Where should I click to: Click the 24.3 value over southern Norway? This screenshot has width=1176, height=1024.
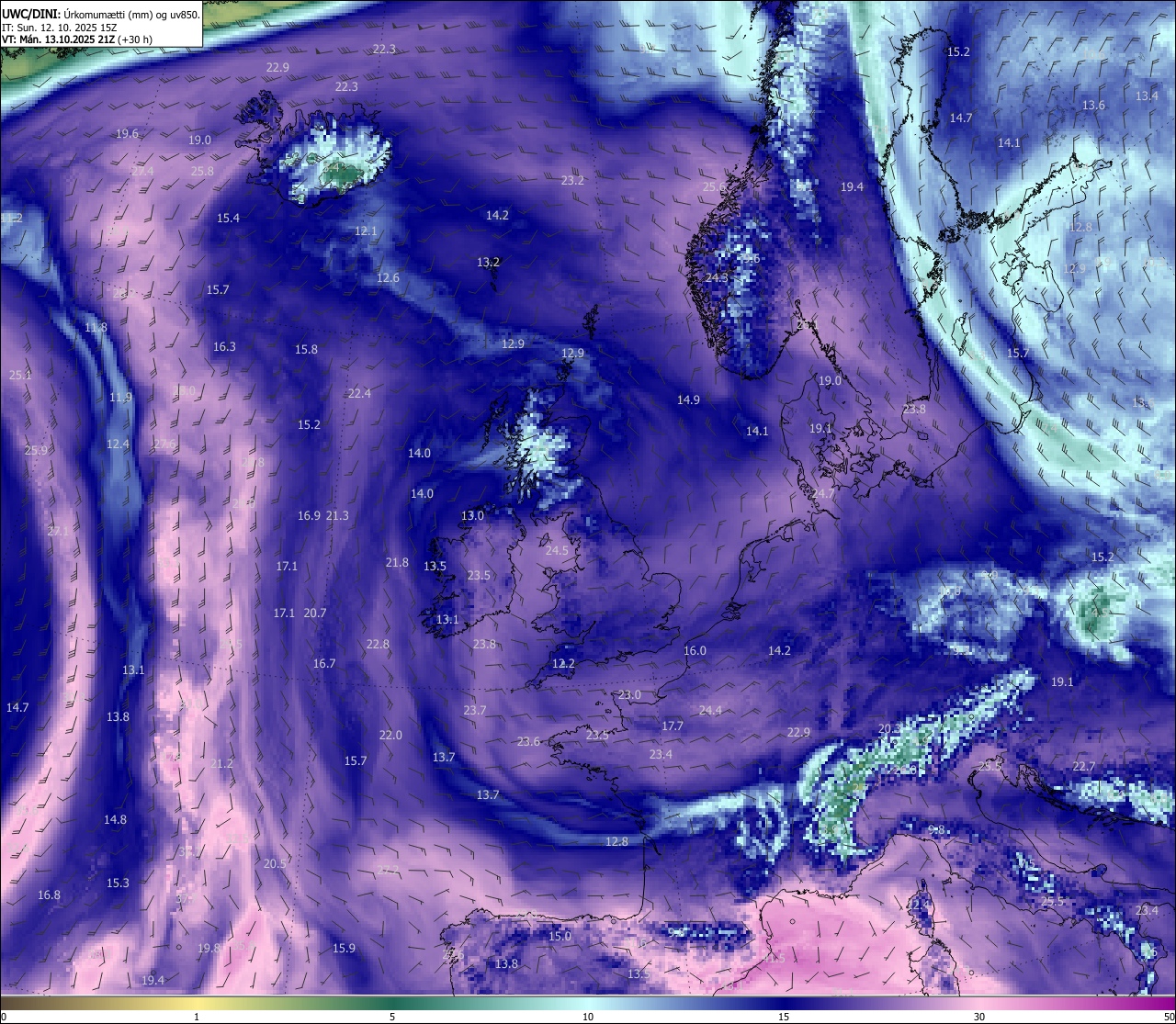pyautogui.click(x=717, y=278)
